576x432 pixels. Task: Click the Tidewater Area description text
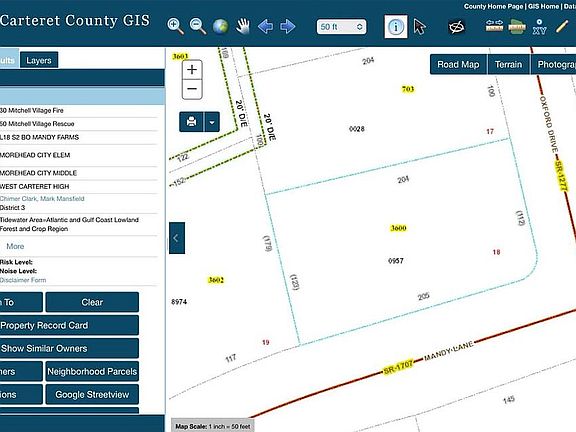(x=69, y=224)
